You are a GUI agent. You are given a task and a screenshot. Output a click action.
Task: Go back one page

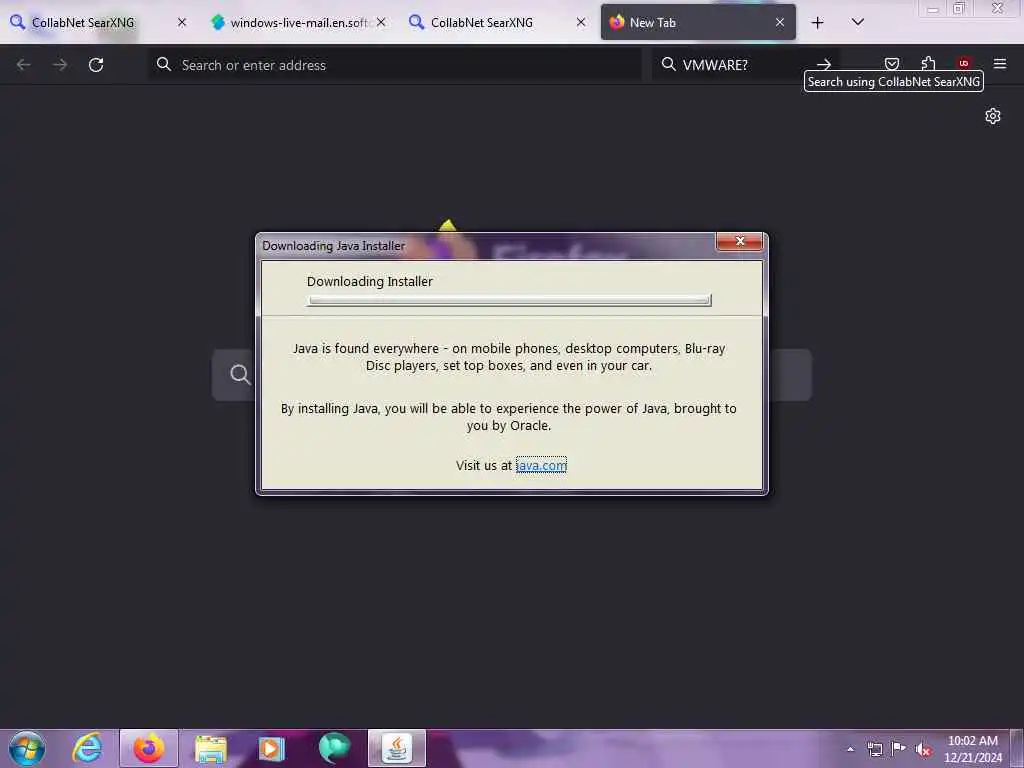[x=24, y=65]
